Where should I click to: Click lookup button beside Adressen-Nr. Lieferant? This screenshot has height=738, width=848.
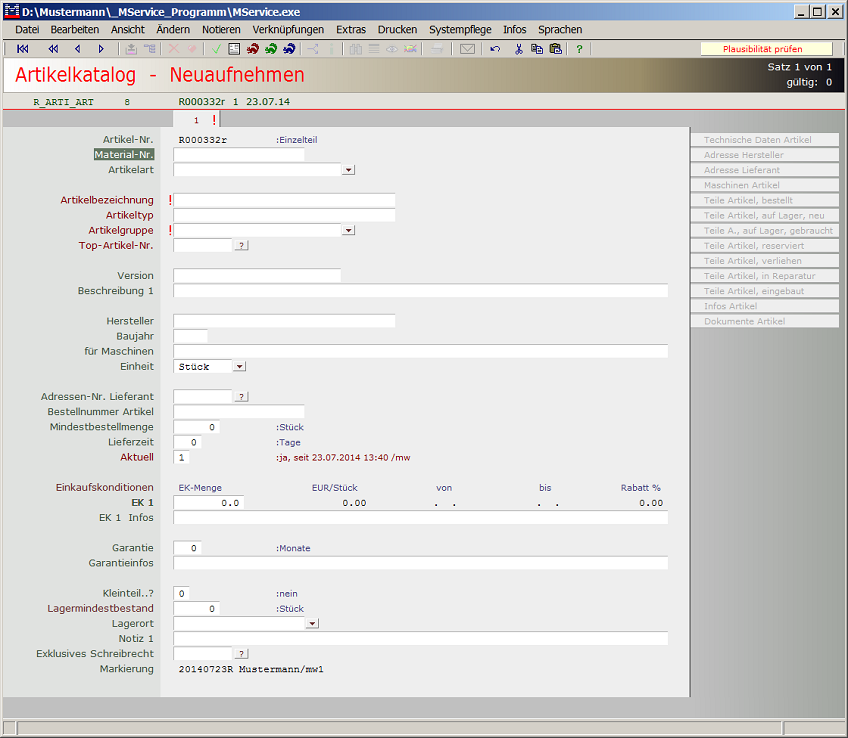(241, 397)
